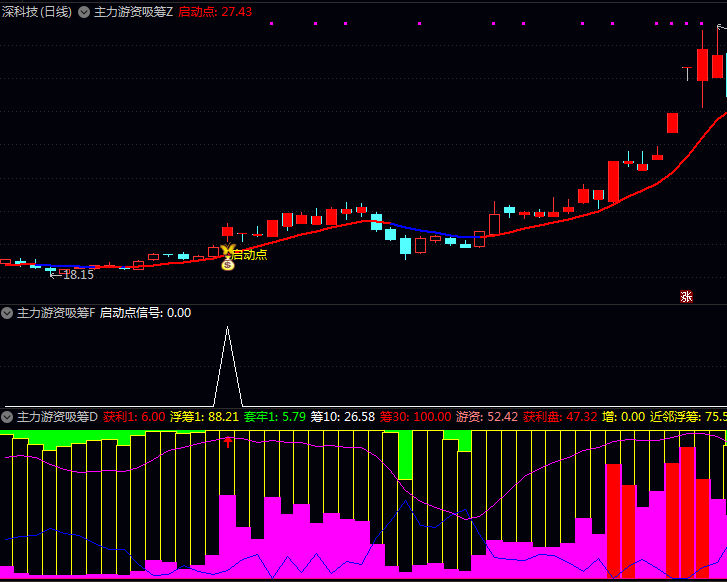Open the 主力游资吸筹D indicator dropdown arrow
Screen dimensions: 727x582
pyautogui.click(x=8, y=416)
